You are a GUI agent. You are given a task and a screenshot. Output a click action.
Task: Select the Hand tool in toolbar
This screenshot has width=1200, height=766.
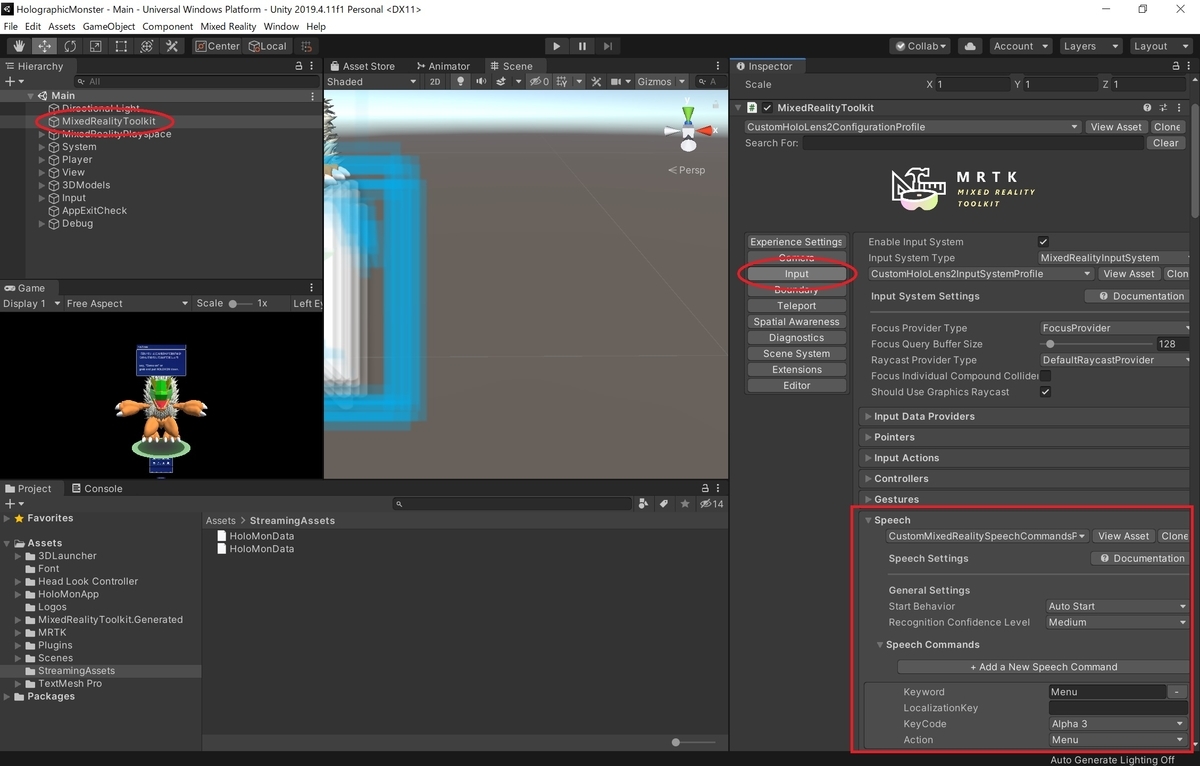coord(19,46)
